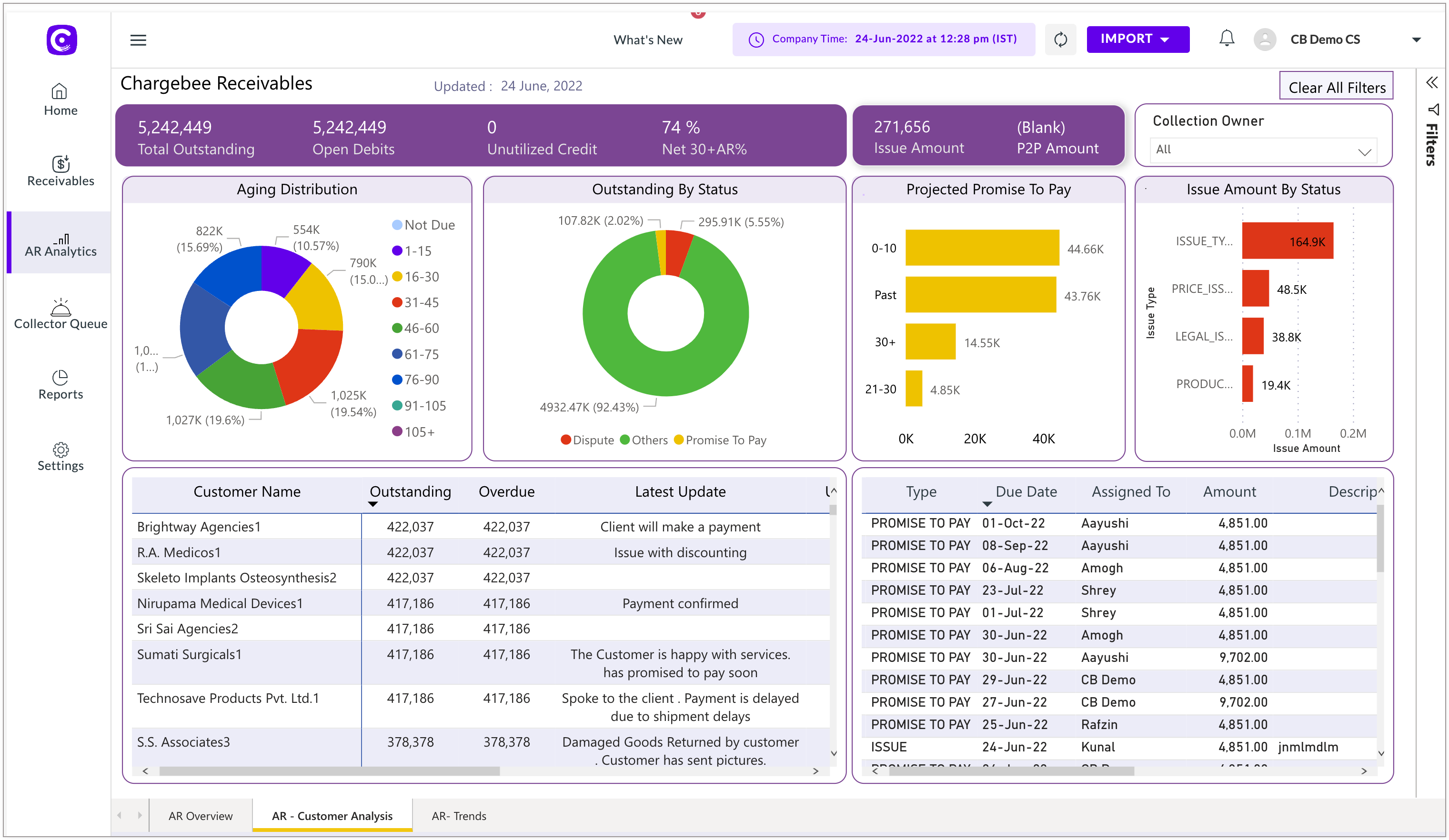Select 31-45 legend item
This screenshot has height=840, width=1449.
coord(415,302)
